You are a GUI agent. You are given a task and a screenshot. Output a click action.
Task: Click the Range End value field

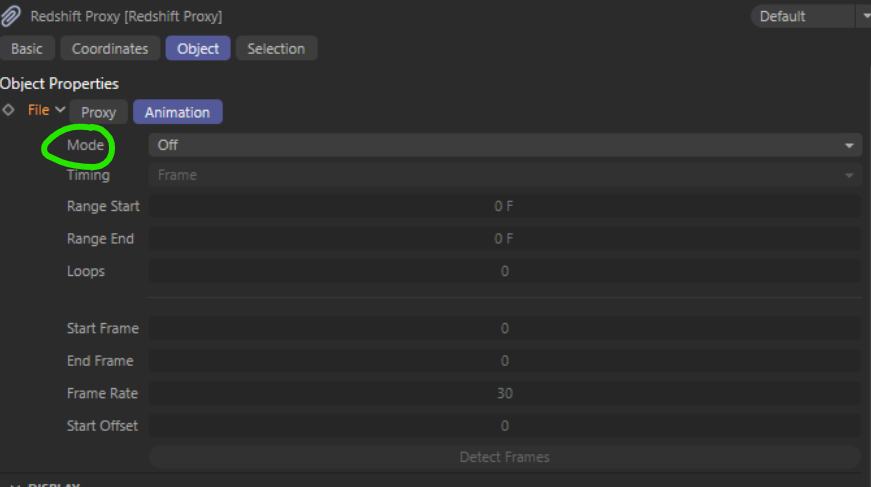click(x=505, y=239)
